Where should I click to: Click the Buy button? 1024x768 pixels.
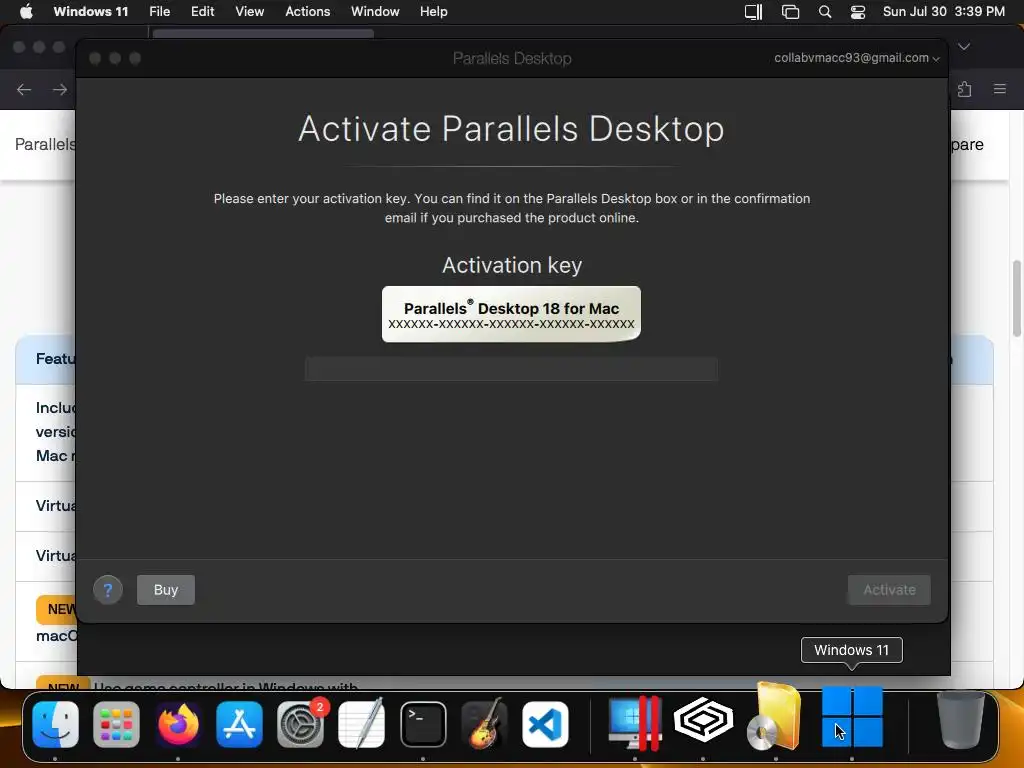tap(166, 590)
